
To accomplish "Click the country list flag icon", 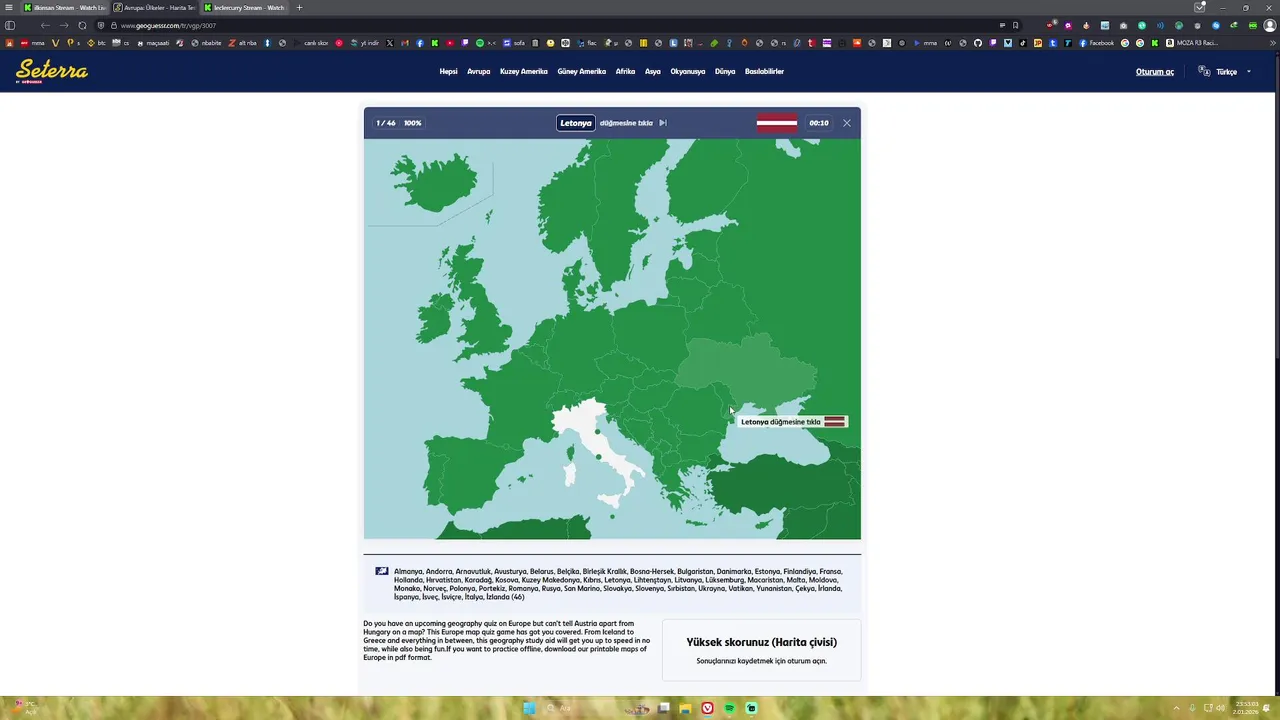I will (x=382, y=571).
